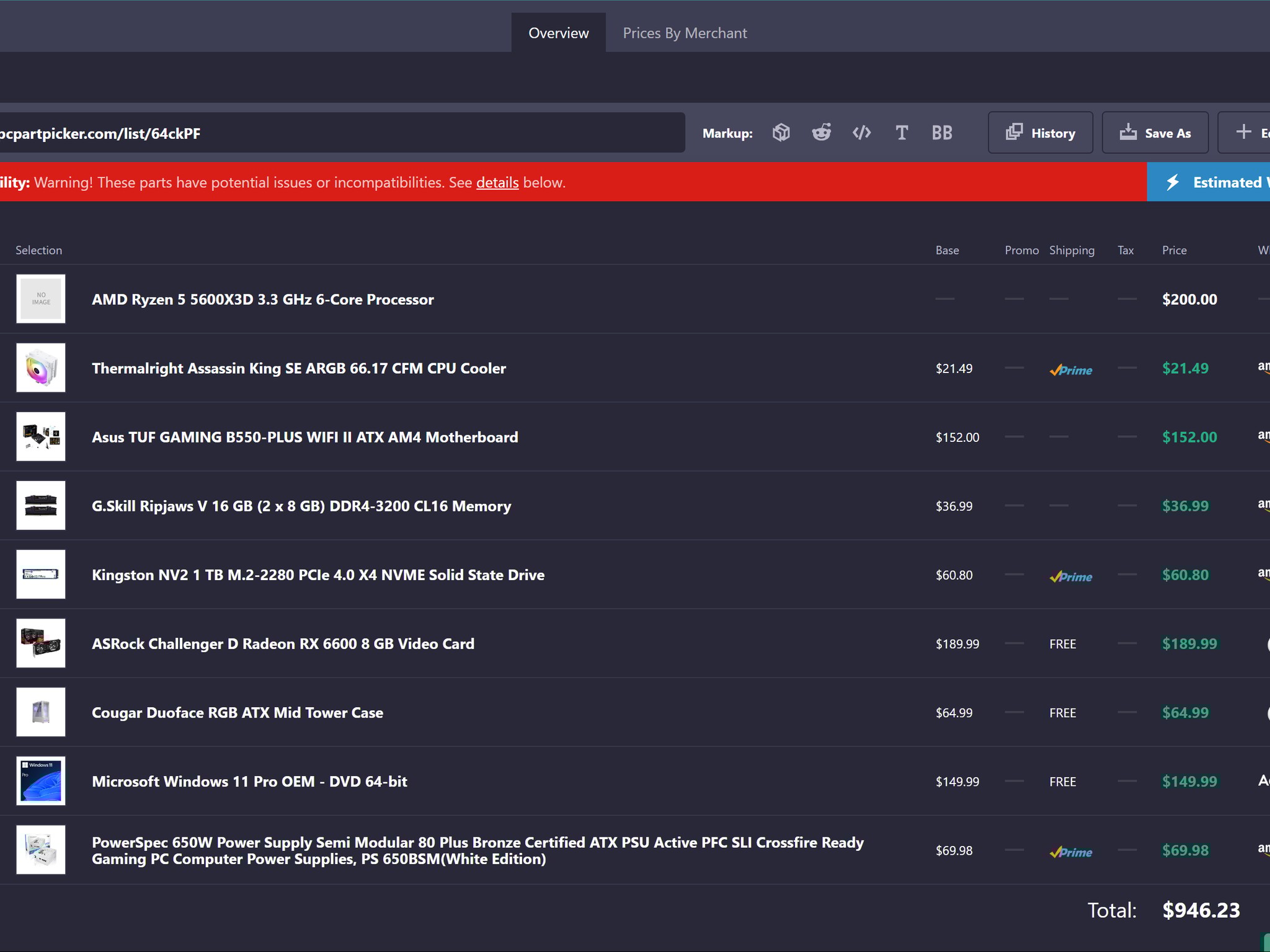The height and width of the screenshot is (952, 1270).
Task: Click the Save As button
Action: [x=1155, y=133]
